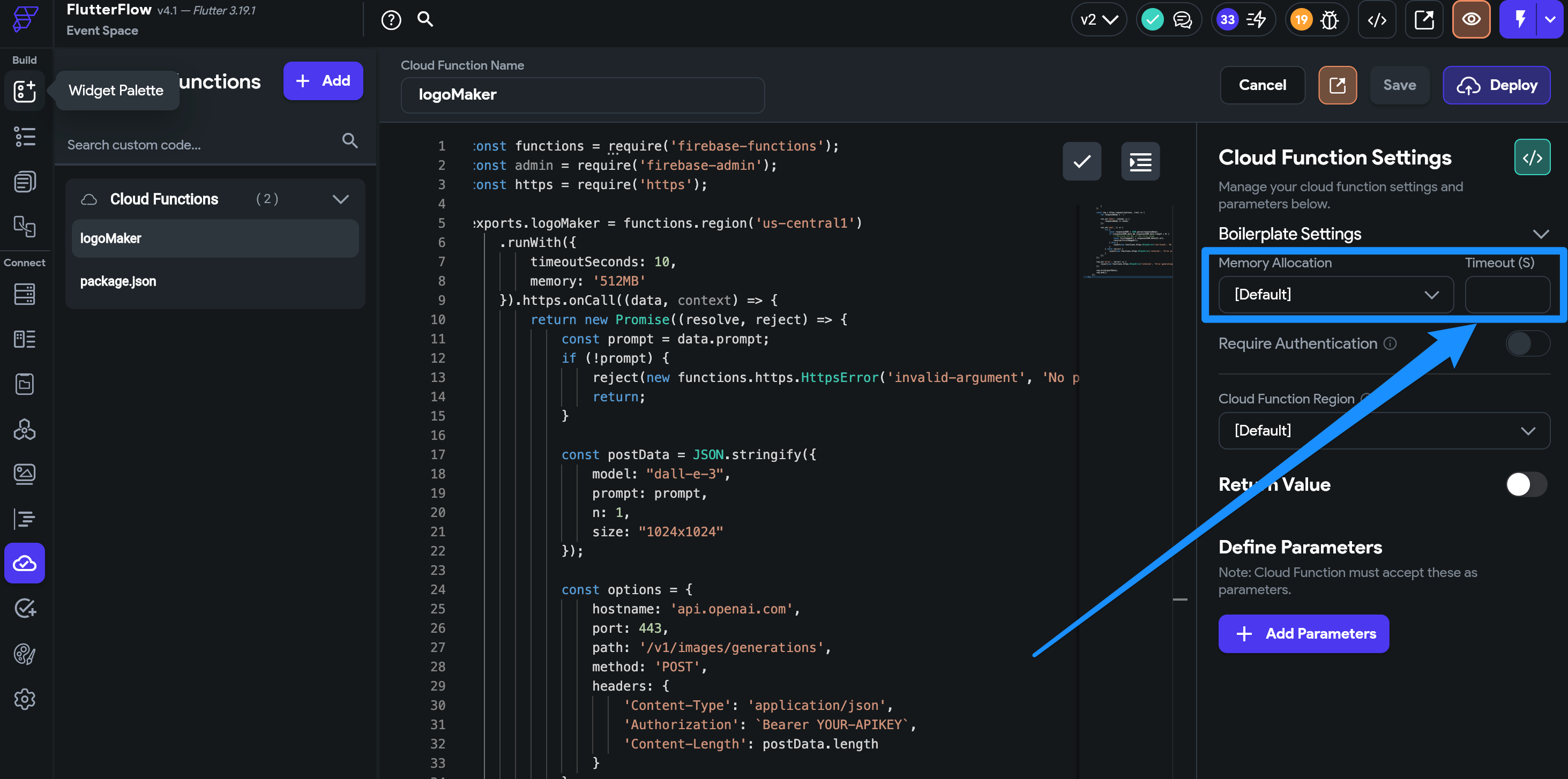
Task: Open the Widget Palette icon
Action: click(x=25, y=91)
